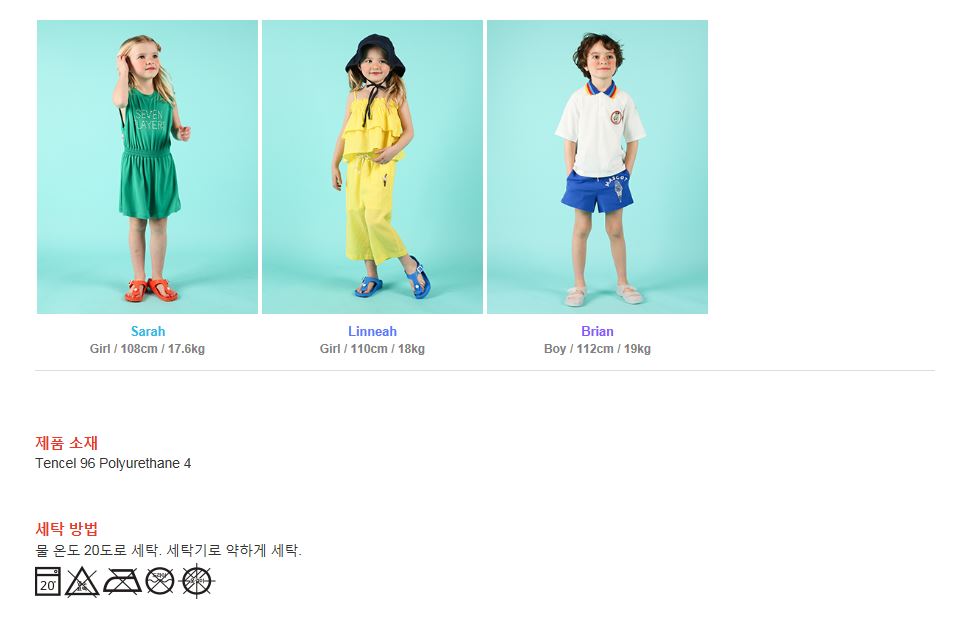Click the crossed-out bleach triangle icon
The height and width of the screenshot is (638, 960).
[82, 581]
